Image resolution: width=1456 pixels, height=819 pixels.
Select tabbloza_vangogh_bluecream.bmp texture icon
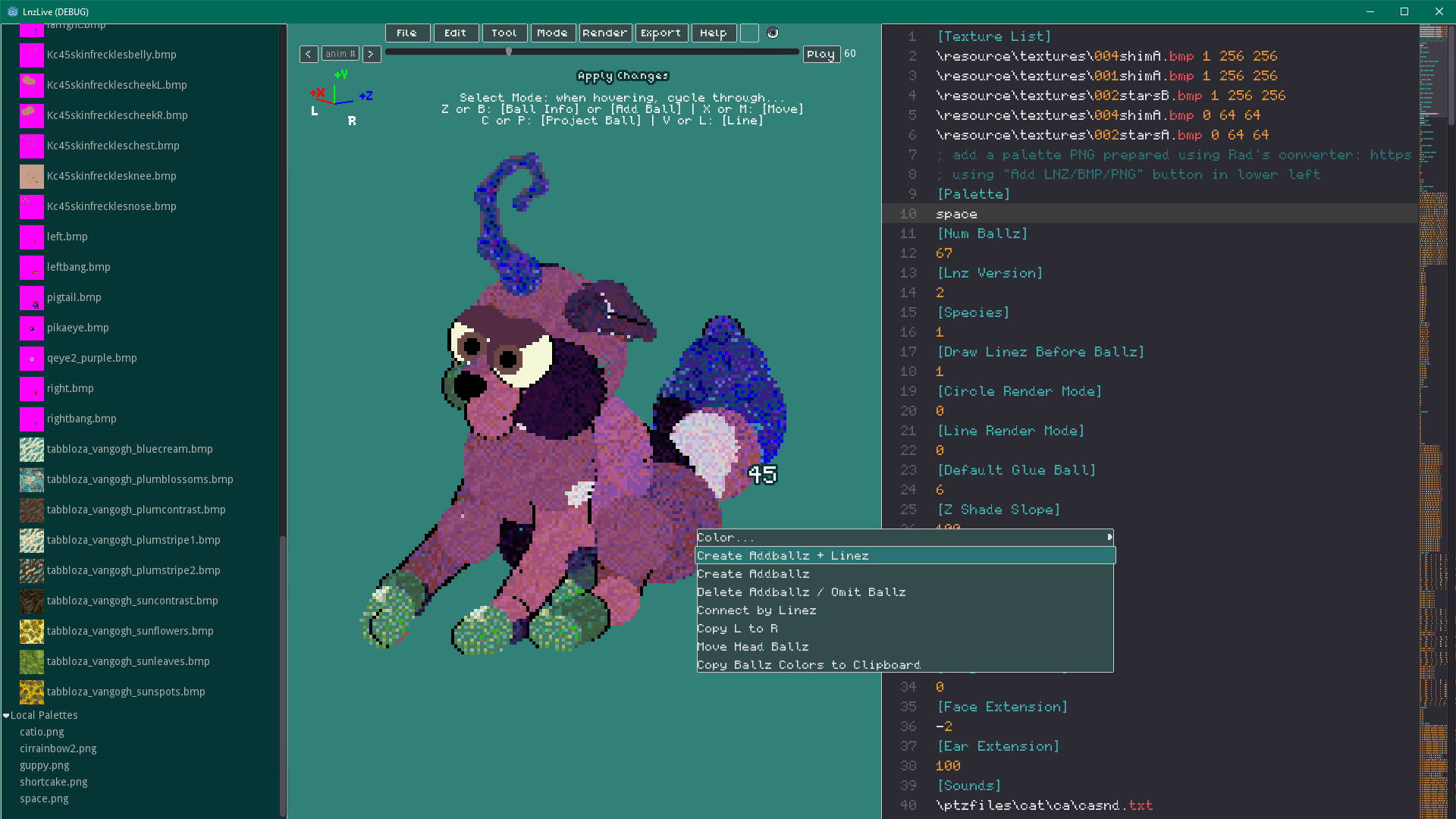point(31,449)
